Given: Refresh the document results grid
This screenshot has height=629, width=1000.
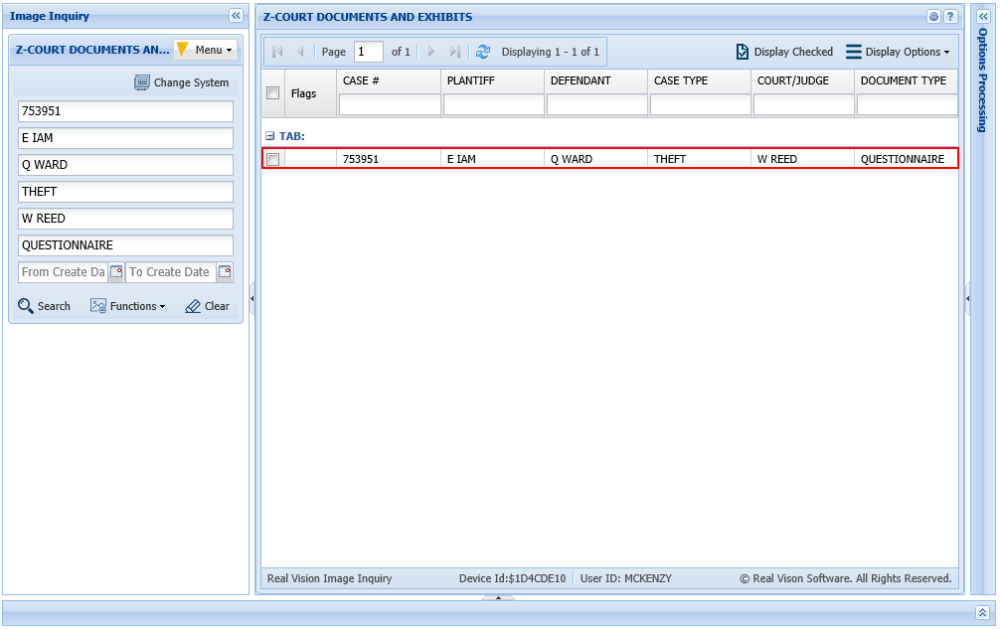Looking at the screenshot, I should [482, 51].
